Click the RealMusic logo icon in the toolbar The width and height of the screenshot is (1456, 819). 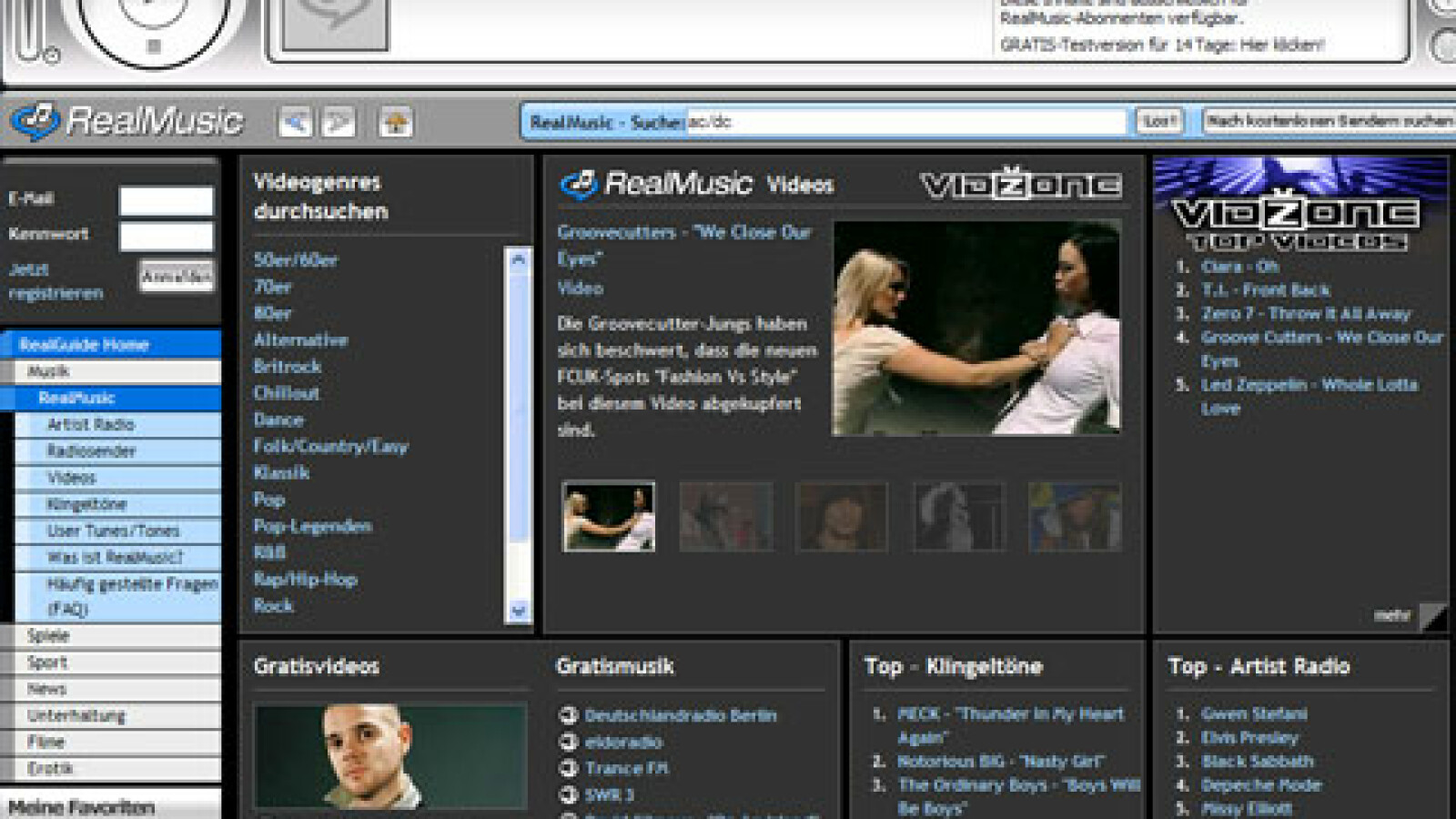click(36, 121)
